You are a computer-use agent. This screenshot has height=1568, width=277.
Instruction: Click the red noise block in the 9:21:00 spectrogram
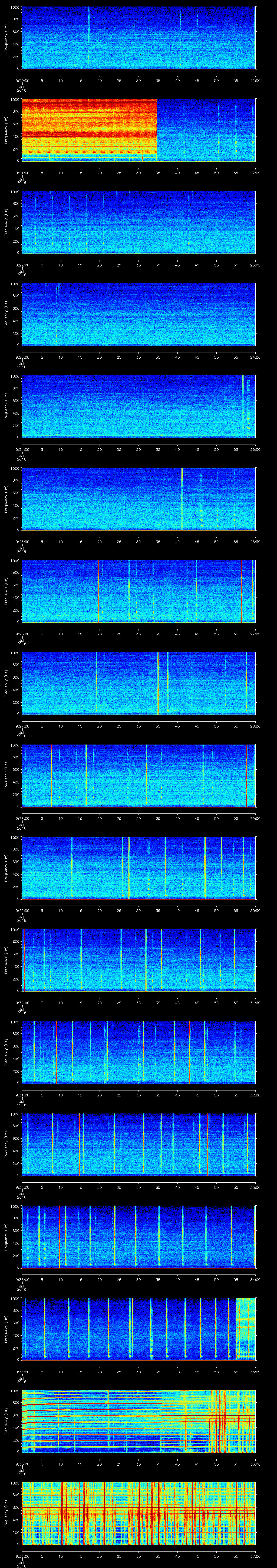(89, 129)
